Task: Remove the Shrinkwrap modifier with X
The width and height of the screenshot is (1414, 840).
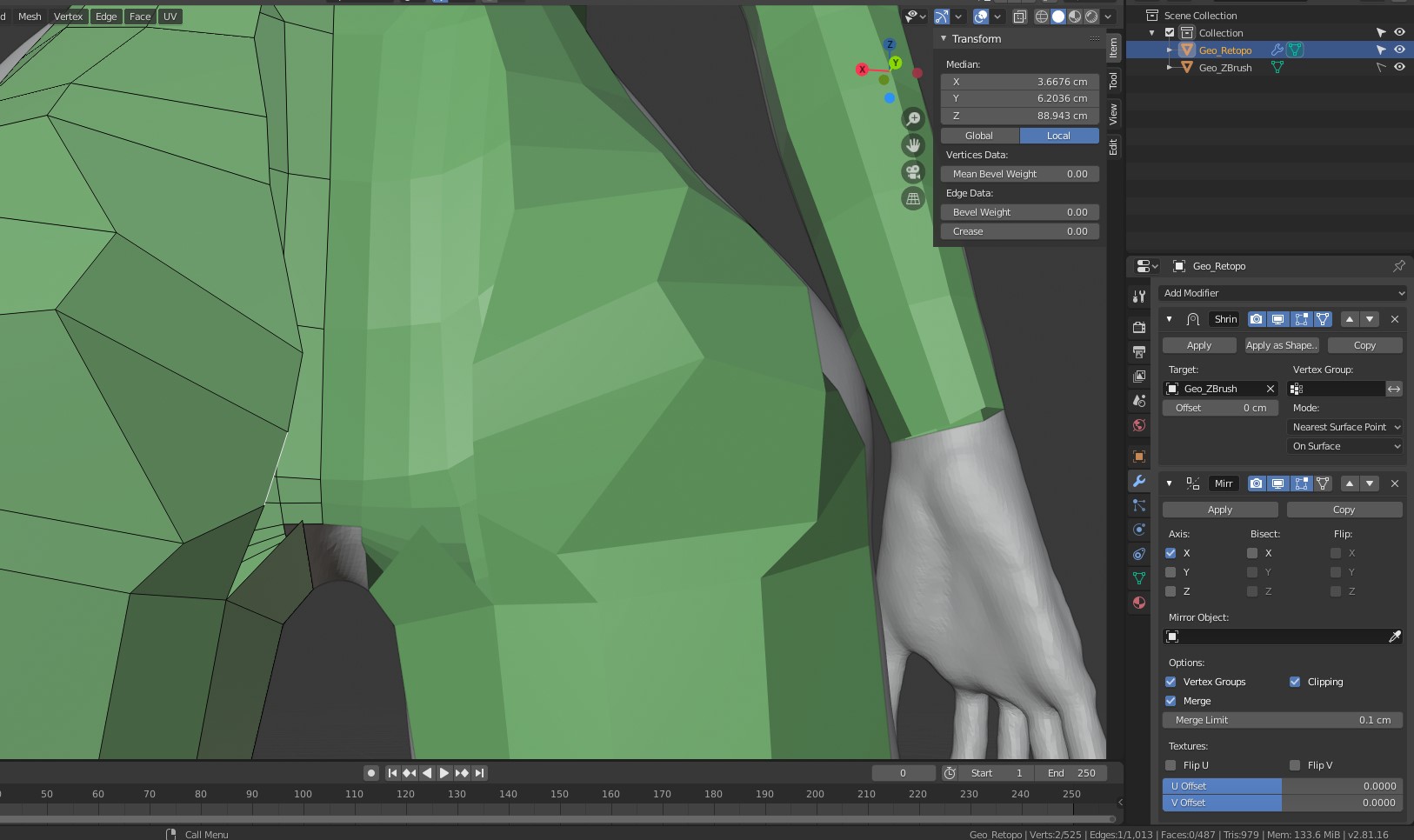Action: 1395,319
